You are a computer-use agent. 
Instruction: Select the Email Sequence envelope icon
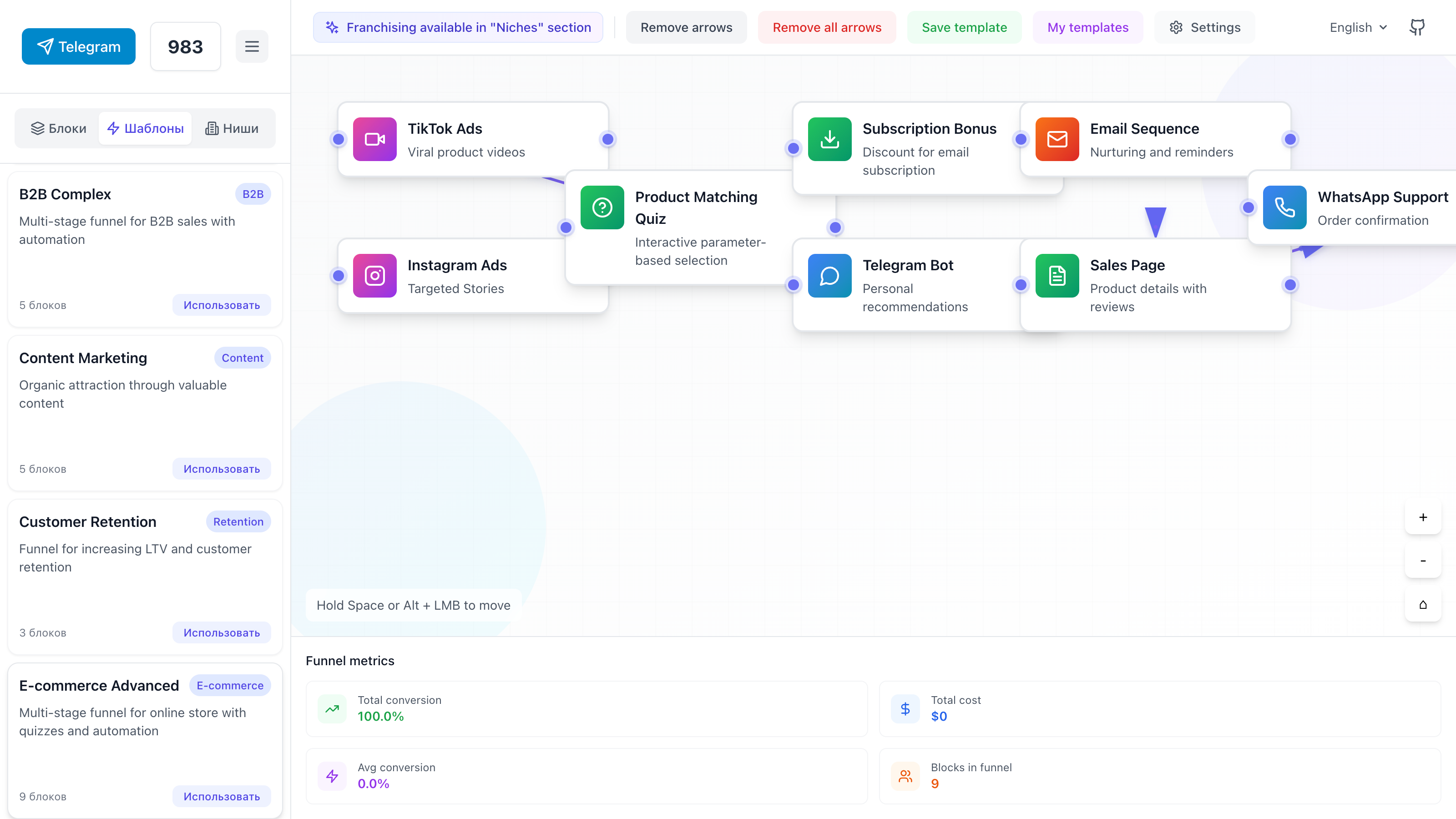pos(1057,139)
